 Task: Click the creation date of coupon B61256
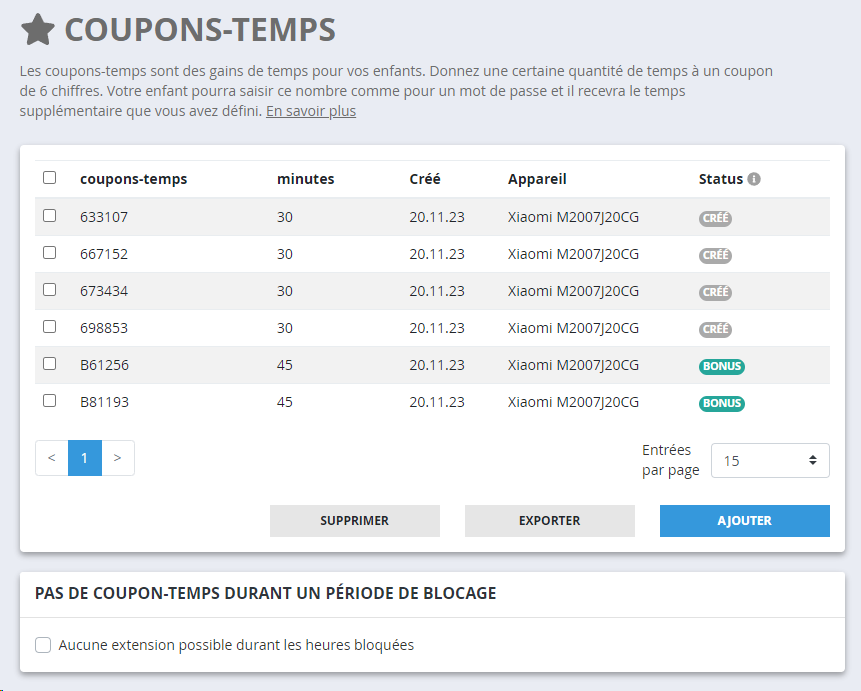[437, 365]
